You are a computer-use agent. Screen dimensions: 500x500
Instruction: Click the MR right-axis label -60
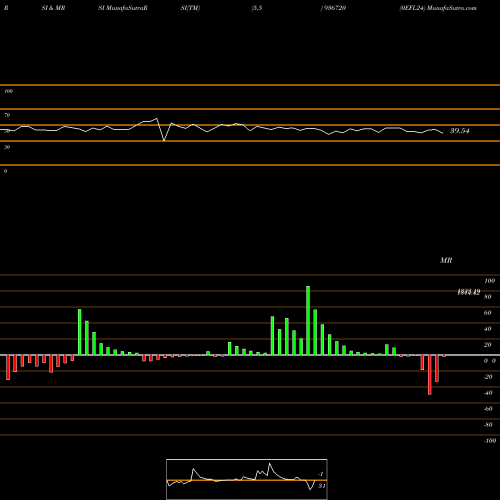[x=488, y=409]
